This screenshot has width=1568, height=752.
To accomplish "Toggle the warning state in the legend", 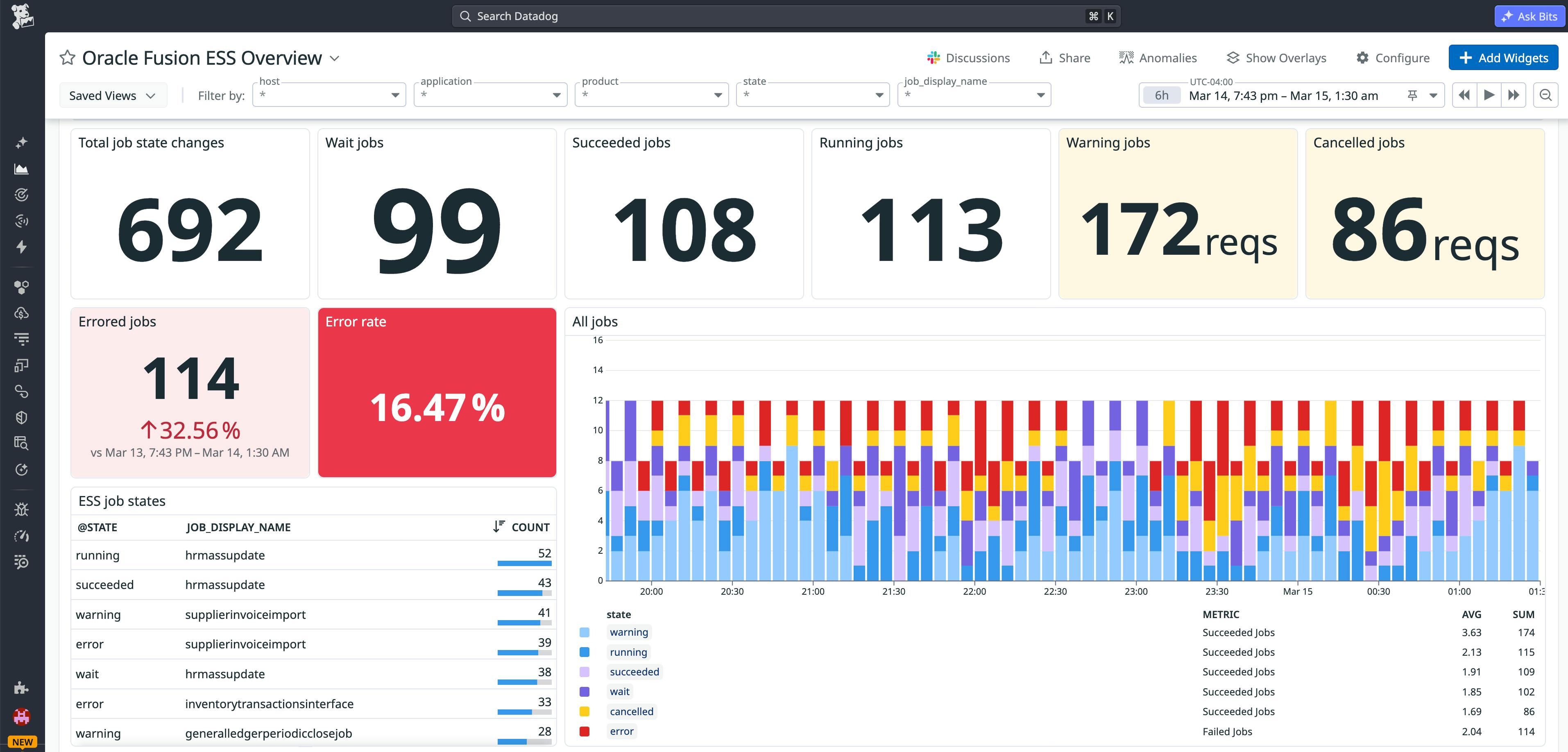I will tap(629, 632).
